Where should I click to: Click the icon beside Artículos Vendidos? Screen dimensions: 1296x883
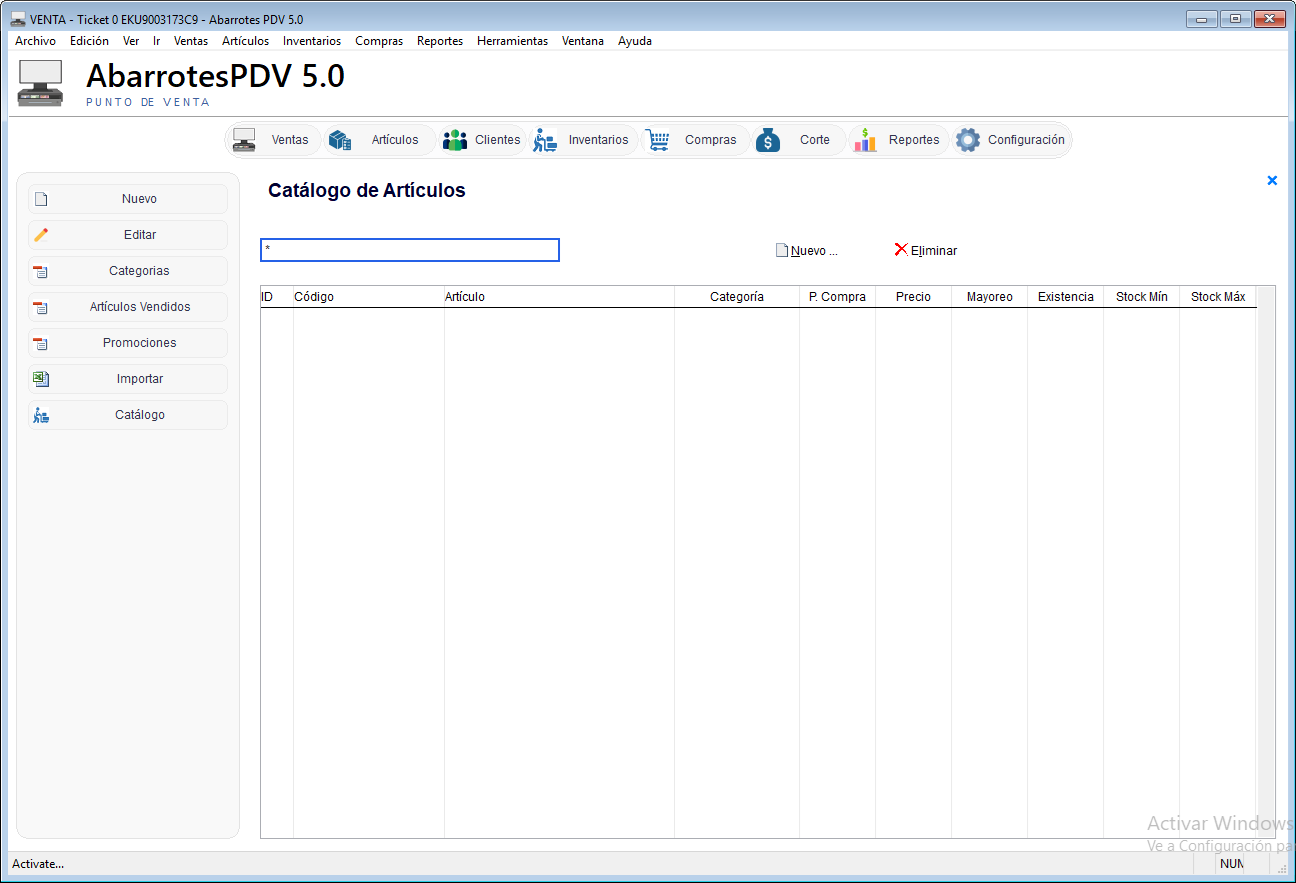41,307
